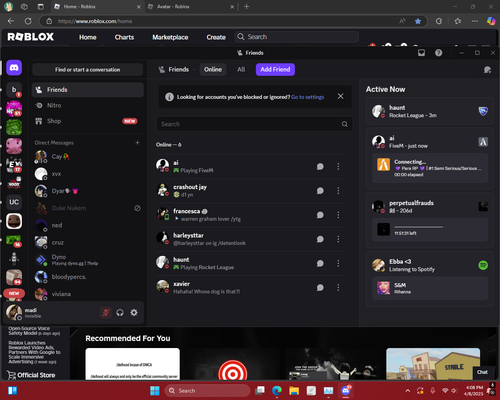Favorite the page with Edge star icon
The height and width of the screenshot is (400, 500).
click(x=418, y=21)
